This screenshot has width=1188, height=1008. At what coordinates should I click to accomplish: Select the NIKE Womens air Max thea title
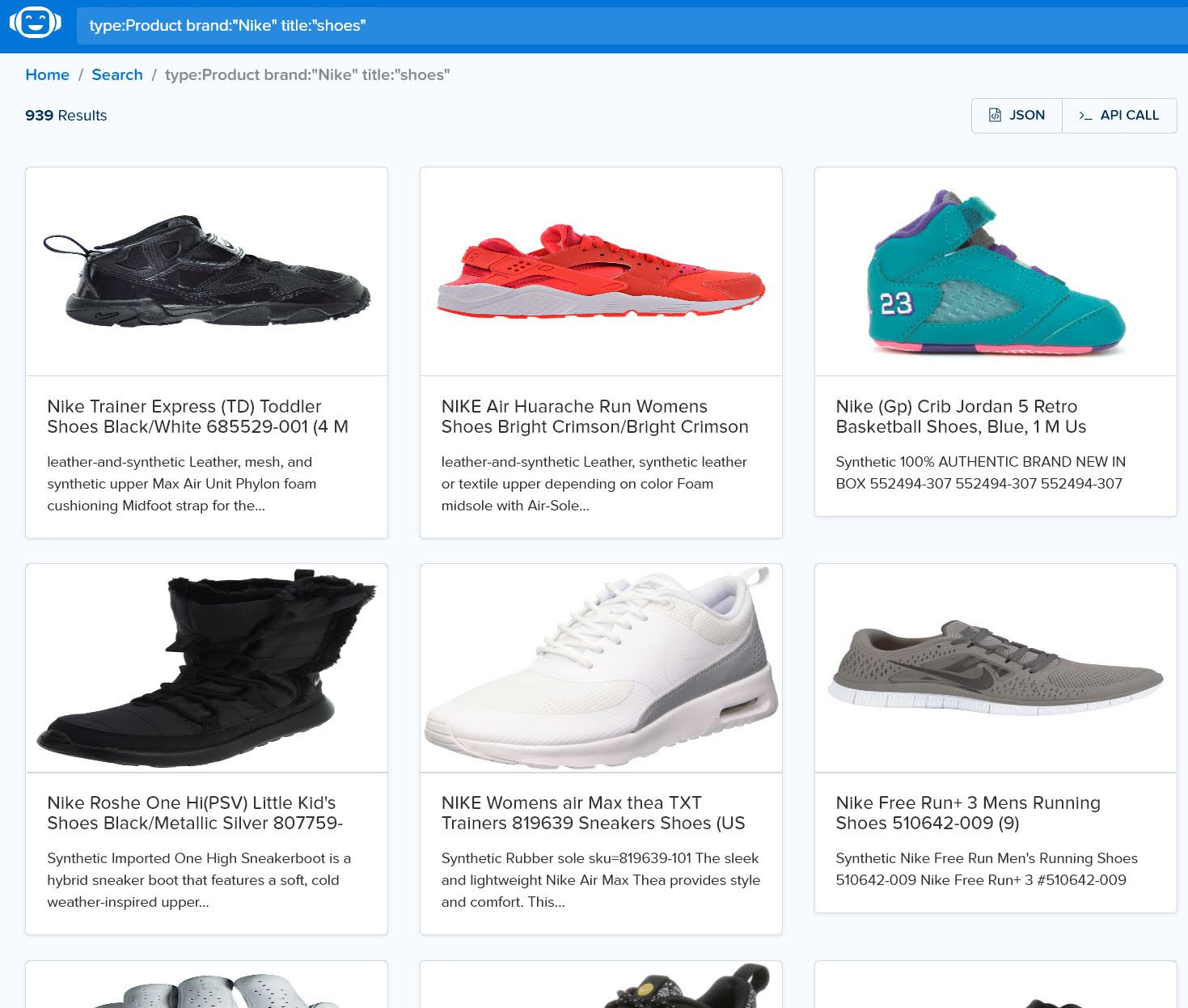[x=593, y=813]
